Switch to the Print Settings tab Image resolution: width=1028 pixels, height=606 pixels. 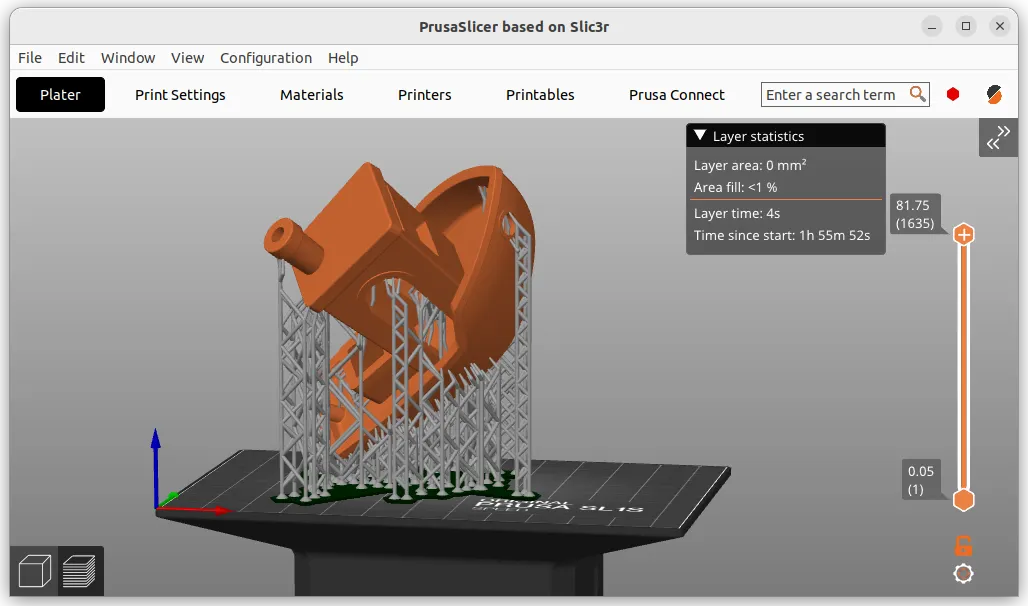coord(180,95)
